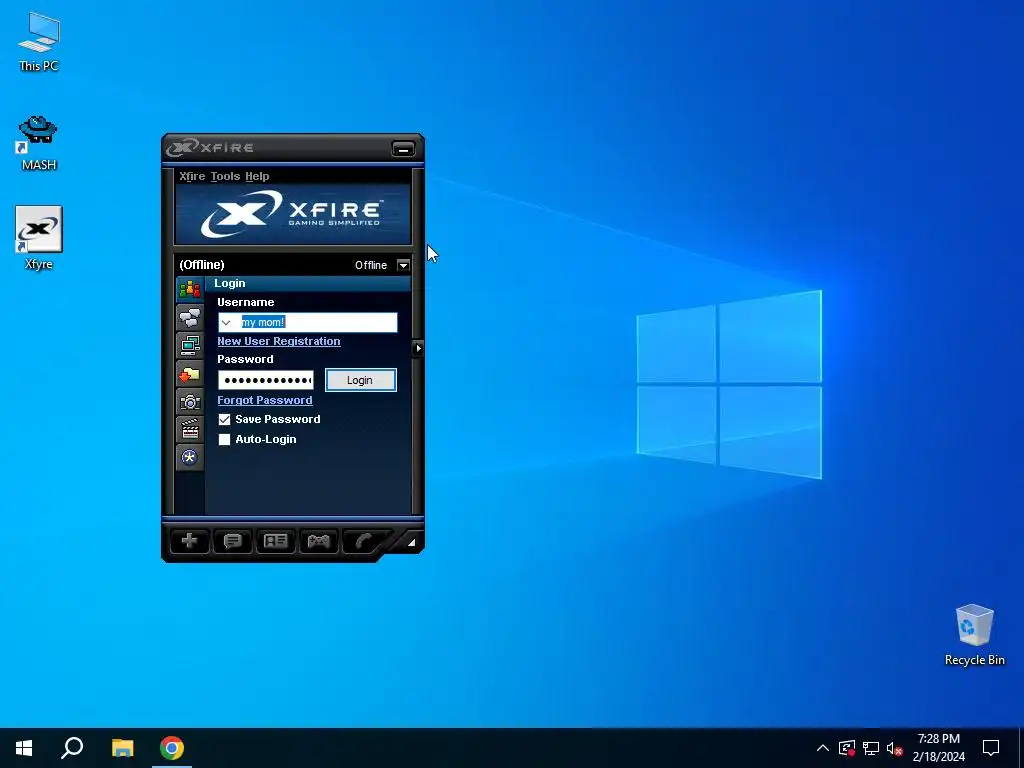Click the network tray icon
Image resolution: width=1024 pixels, height=768 pixels.
pyautogui.click(x=871, y=748)
